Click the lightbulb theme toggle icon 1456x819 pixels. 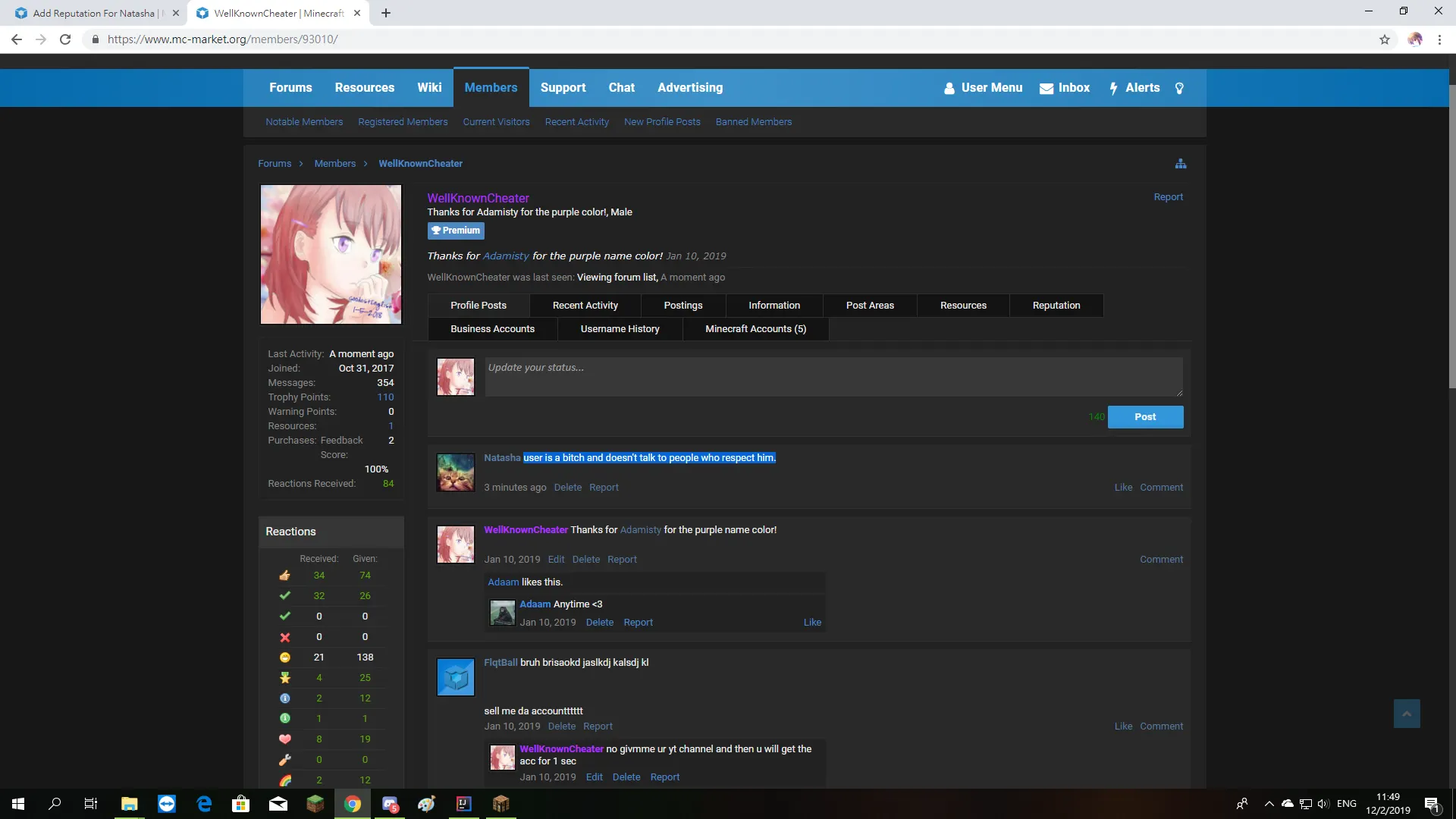1179,88
